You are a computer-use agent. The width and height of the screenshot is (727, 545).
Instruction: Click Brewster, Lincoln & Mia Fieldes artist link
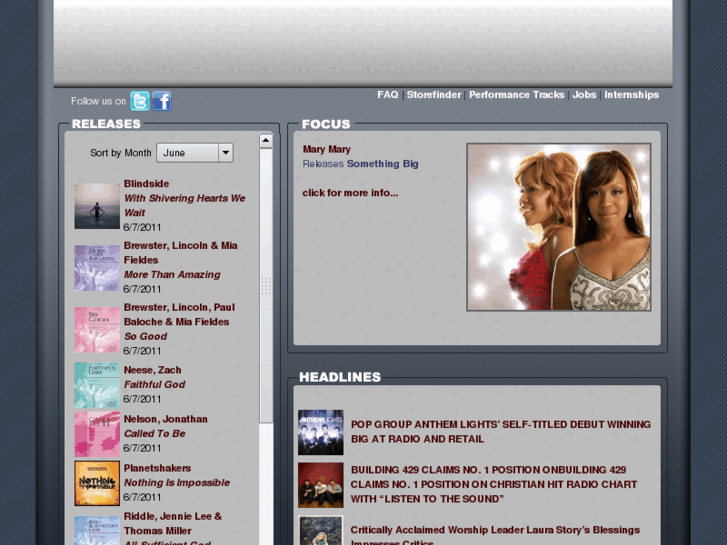pyautogui.click(x=180, y=253)
